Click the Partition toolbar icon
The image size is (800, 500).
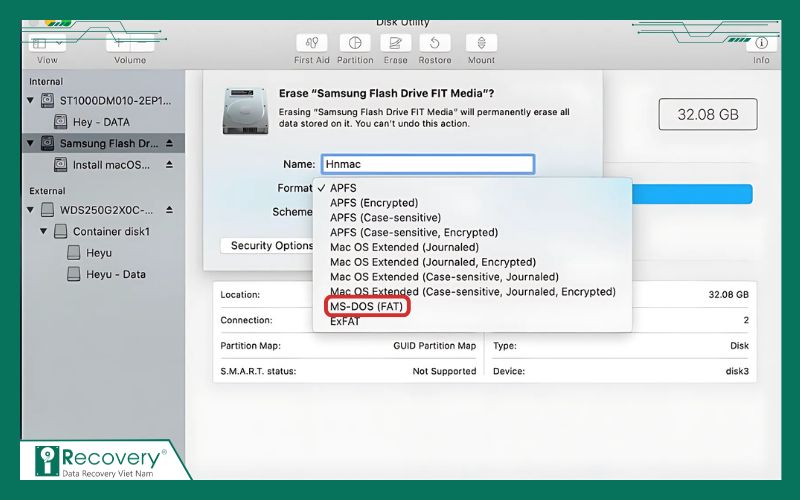[354, 44]
